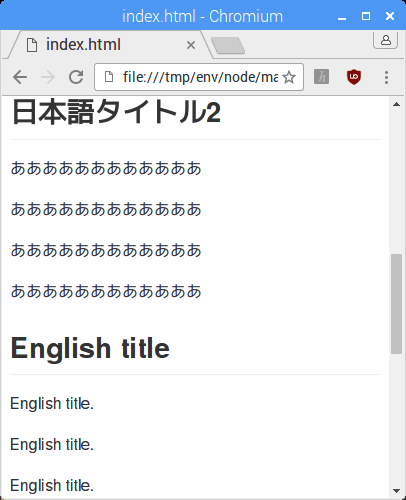
Task: Click the last あああ paragraph
Action: (x=106, y=291)
